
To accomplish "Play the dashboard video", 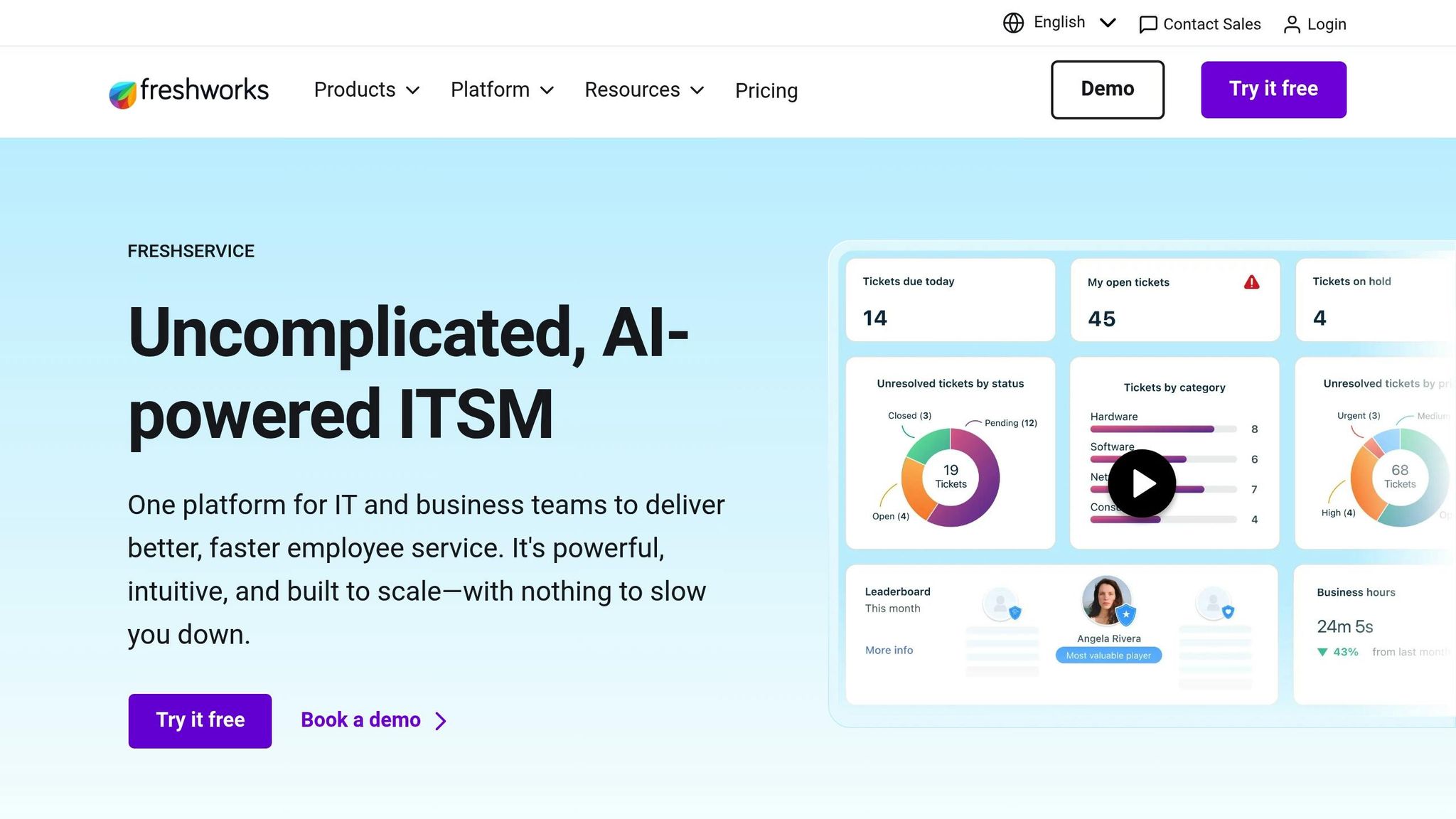I will coord(1142,483).
